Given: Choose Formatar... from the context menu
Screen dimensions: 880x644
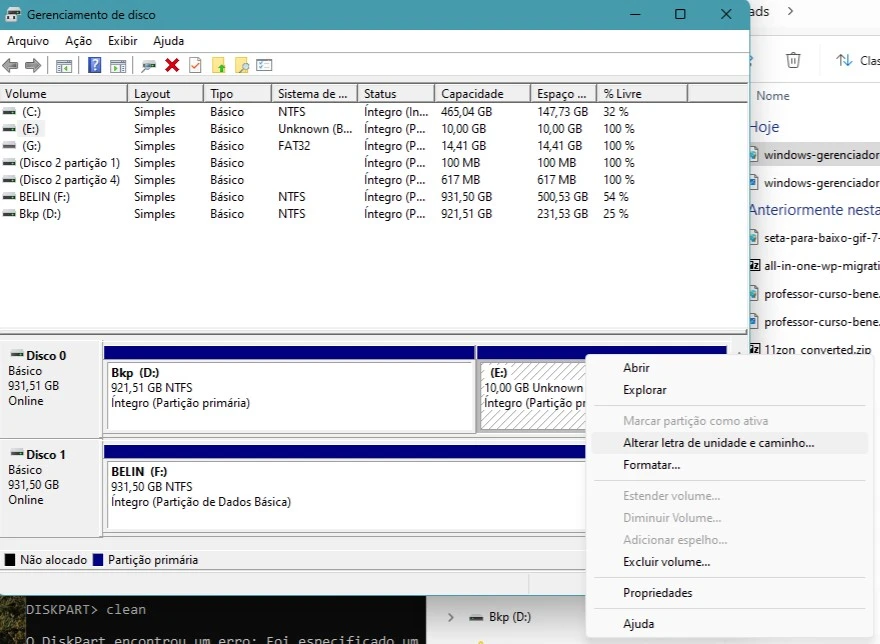Looking at the screenshot, I should (728, 465).
